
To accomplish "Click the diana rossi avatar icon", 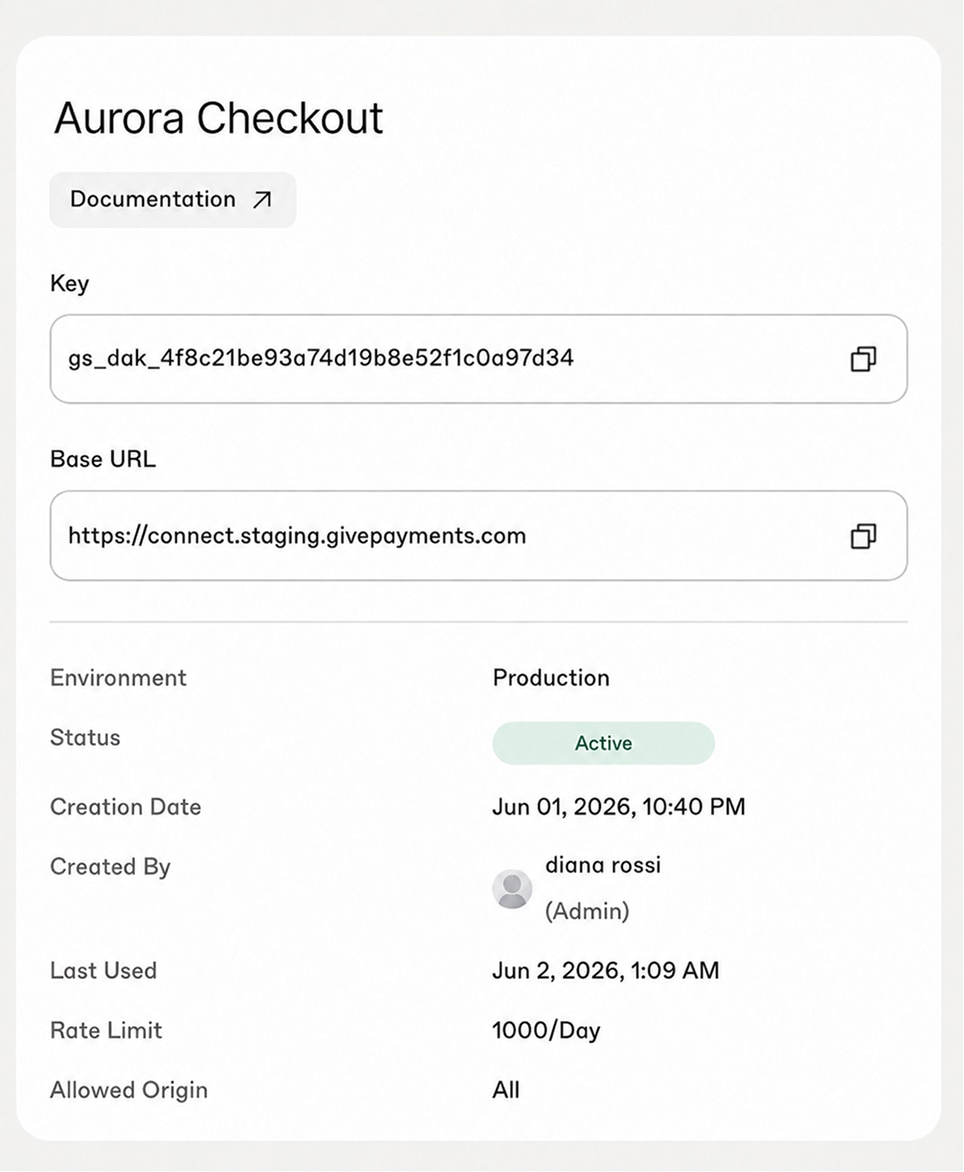I will point(512,889).
